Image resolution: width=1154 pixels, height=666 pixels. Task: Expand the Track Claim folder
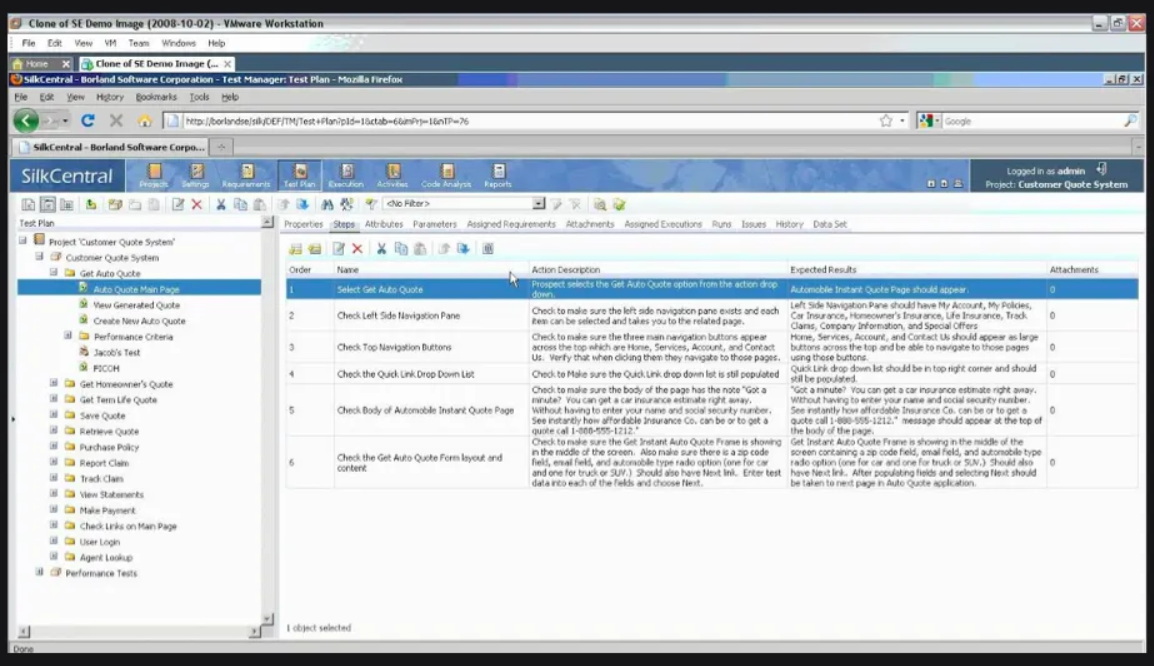coord(54,478)
